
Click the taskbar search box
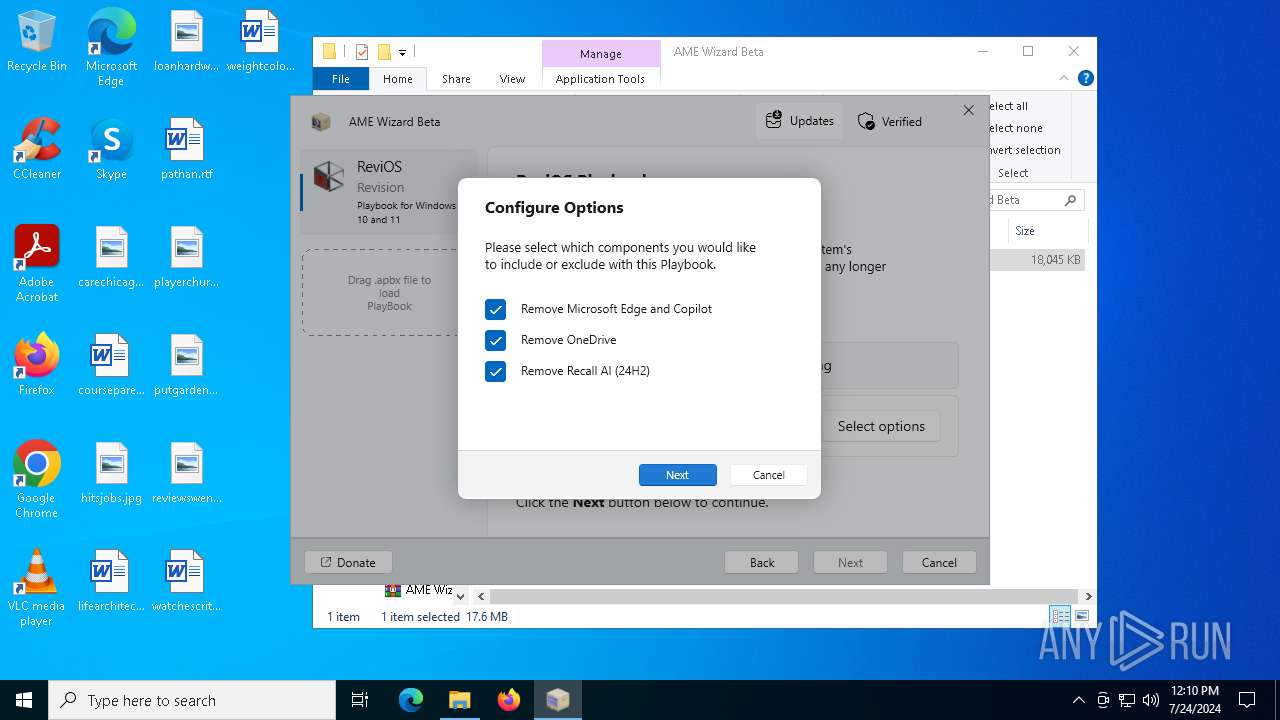[x=192, y=700]
